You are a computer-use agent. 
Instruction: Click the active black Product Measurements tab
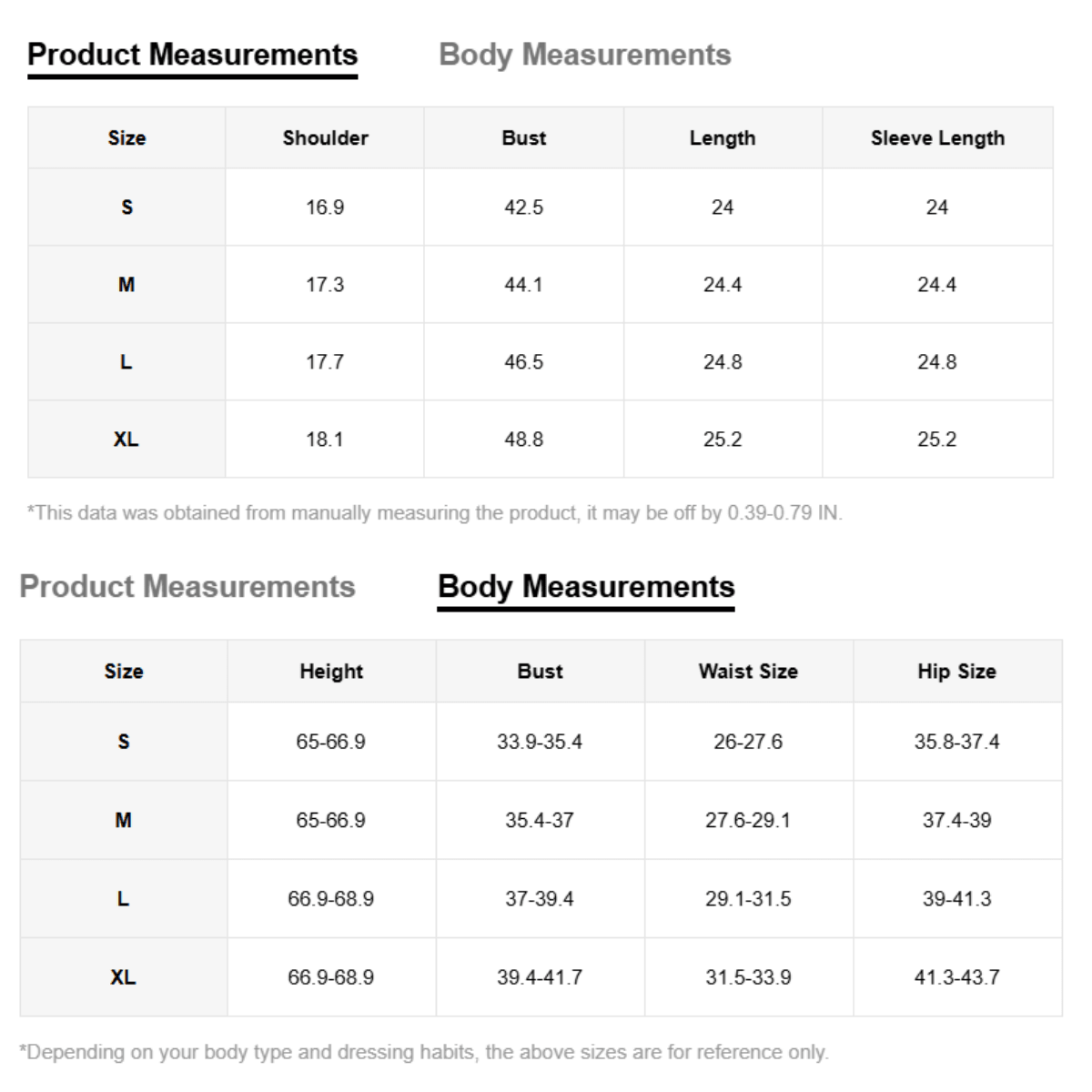tap(192, 55)
